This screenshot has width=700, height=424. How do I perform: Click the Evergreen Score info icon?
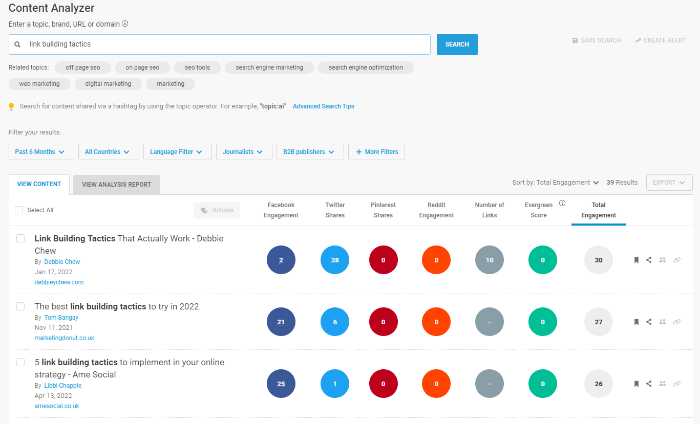coord(562,203)
